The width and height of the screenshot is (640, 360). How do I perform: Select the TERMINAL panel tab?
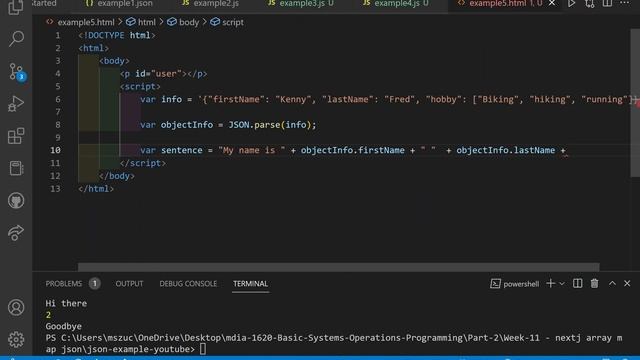coord(250,284)
